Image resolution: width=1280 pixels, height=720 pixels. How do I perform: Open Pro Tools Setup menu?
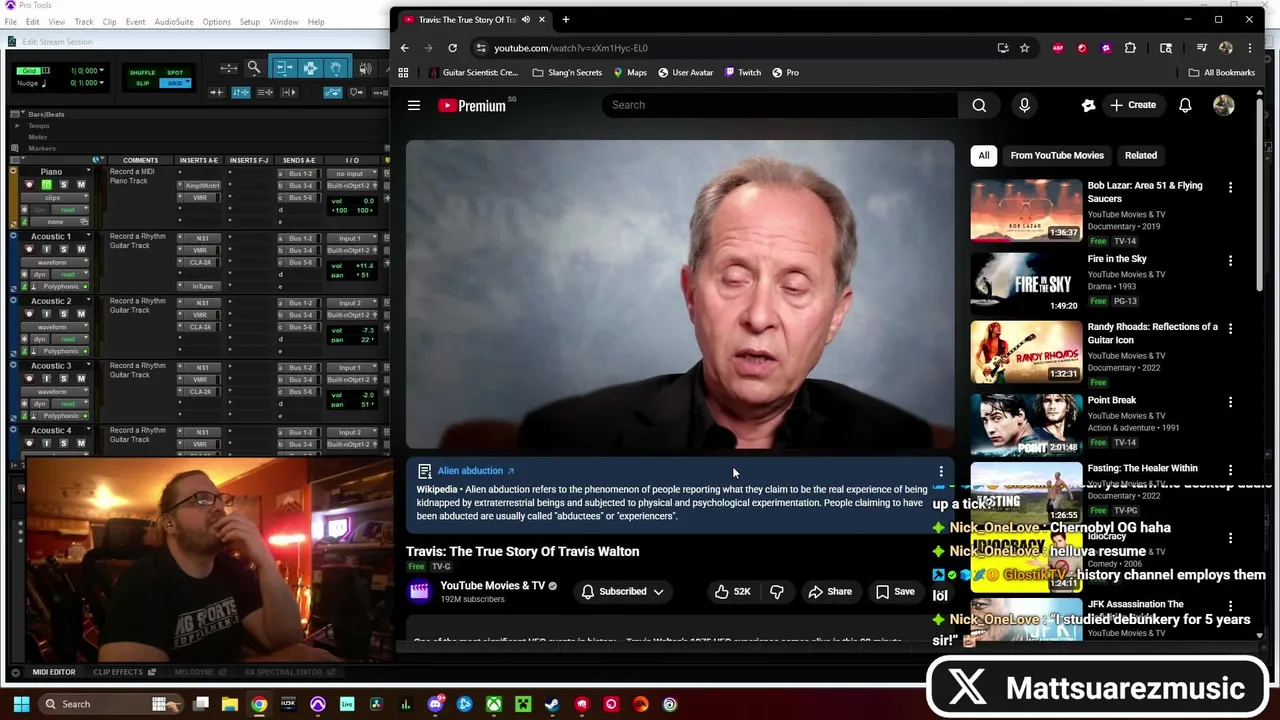click(249, 22)
